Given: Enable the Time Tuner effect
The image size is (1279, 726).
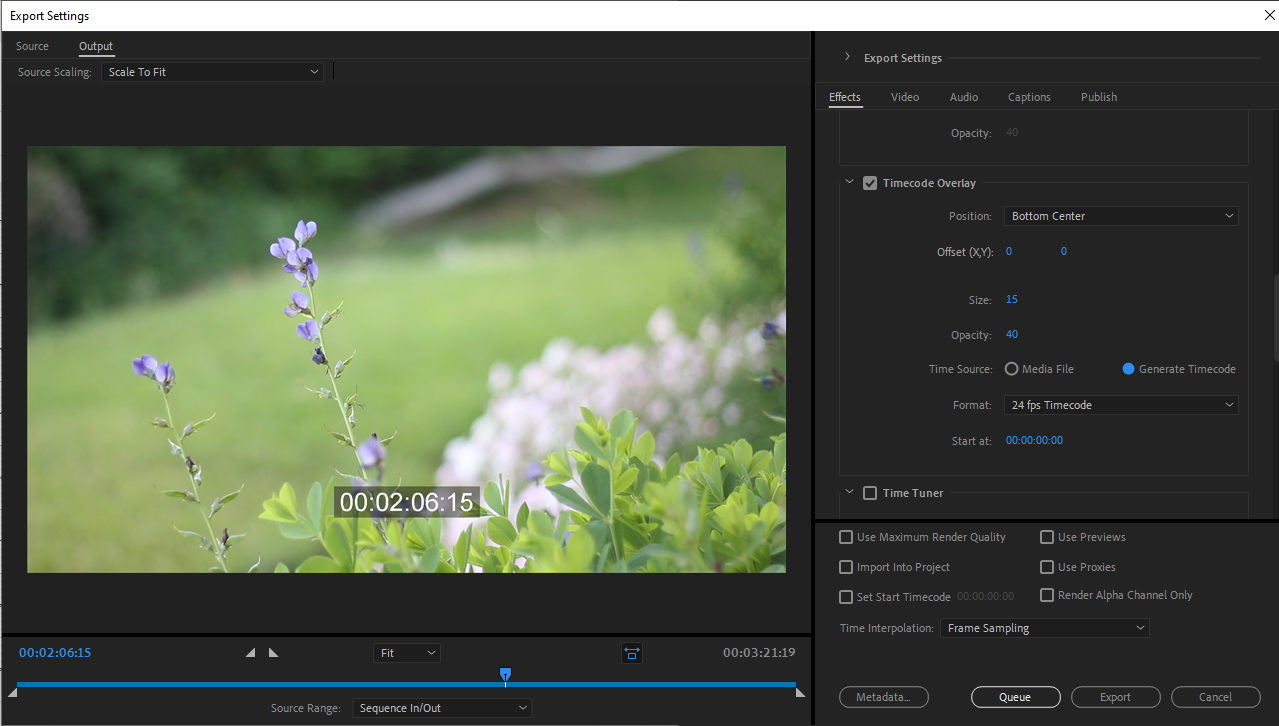Looking at the screenshot, I should click(869, 492).
